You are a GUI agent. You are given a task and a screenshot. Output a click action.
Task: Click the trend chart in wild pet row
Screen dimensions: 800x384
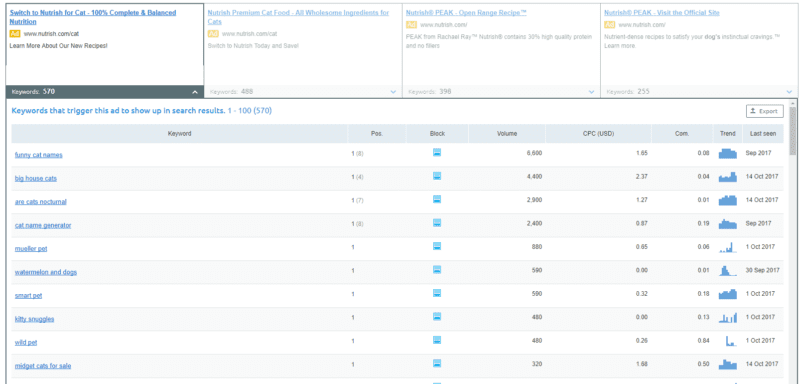coord(730,341)
